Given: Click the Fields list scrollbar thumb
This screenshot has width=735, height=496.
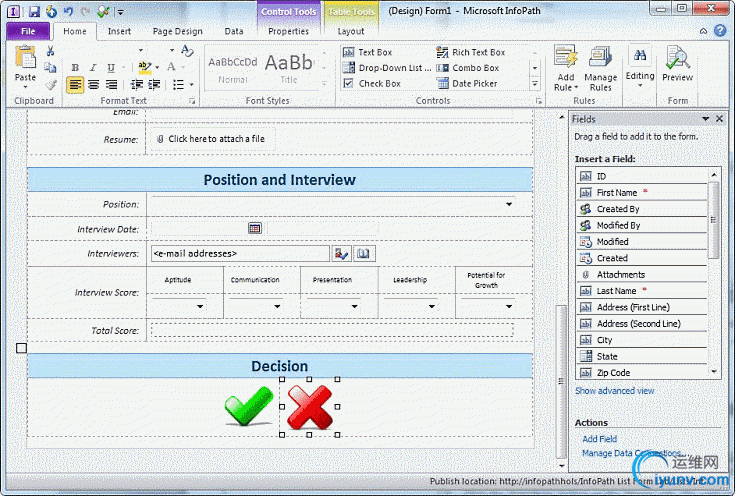Looking at the screenshot, I should (x=713, y=220).
